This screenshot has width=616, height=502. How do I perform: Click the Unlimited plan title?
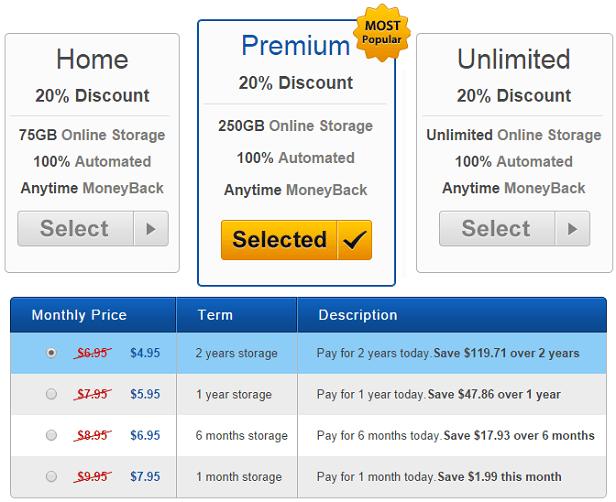pos(514,59)
